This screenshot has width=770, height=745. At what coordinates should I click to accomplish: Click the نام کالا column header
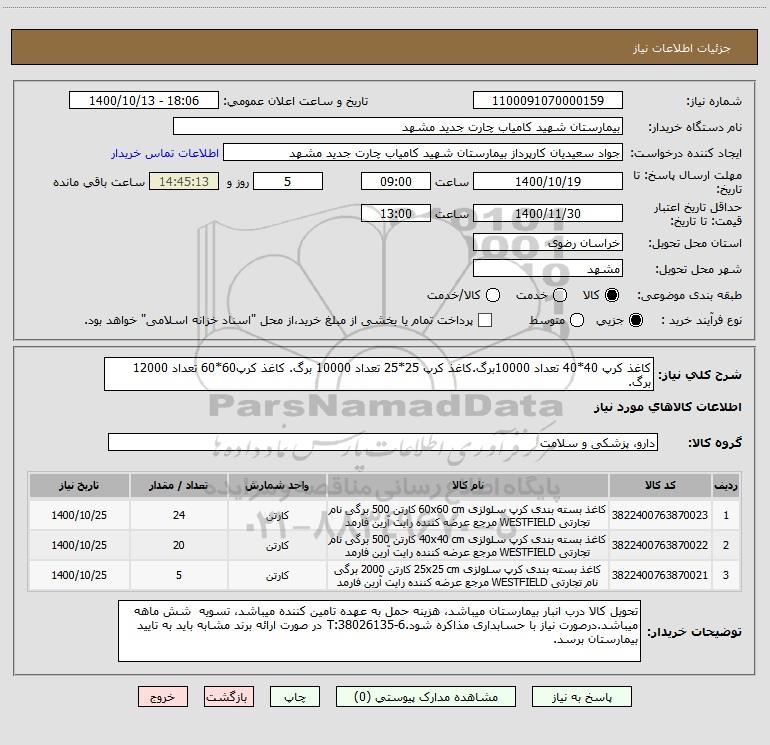pos(468,486)
